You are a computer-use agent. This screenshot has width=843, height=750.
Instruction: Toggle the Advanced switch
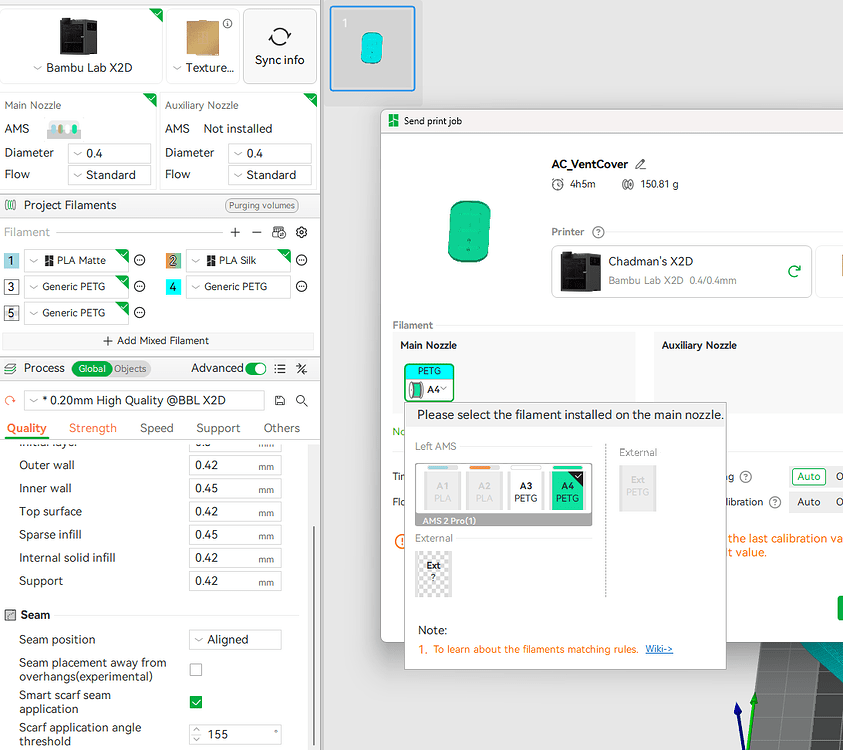coord(256,369)
